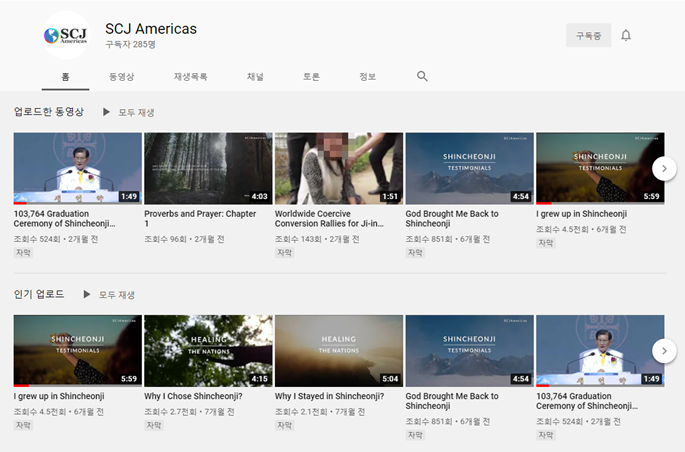Go to the 토론 tab
Image resolution: width=685 pixels, height=452 pixels.
click(x=311, y=77)
